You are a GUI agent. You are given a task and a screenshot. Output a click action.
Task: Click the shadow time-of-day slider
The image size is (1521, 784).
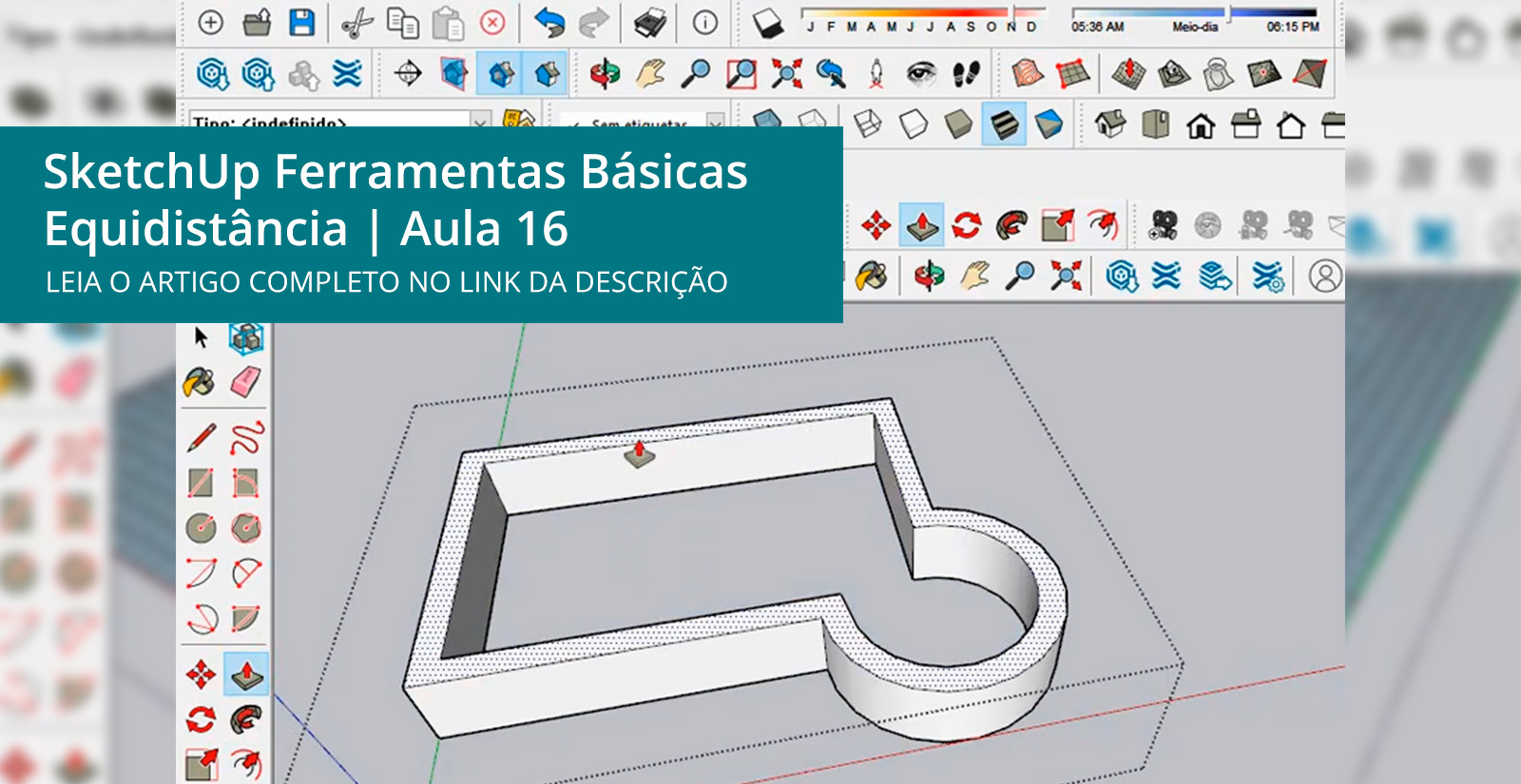click(x=1194, y=13)
